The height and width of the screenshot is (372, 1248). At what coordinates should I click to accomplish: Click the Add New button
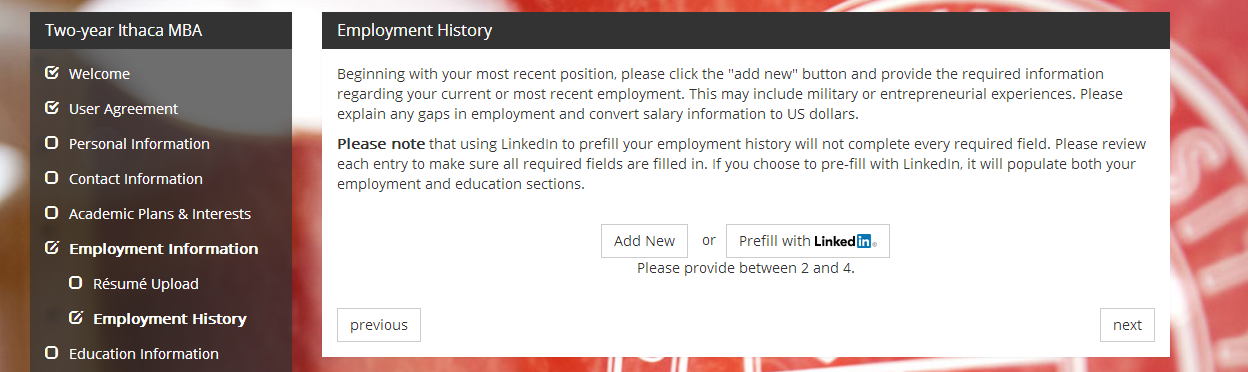coord(644,241)
